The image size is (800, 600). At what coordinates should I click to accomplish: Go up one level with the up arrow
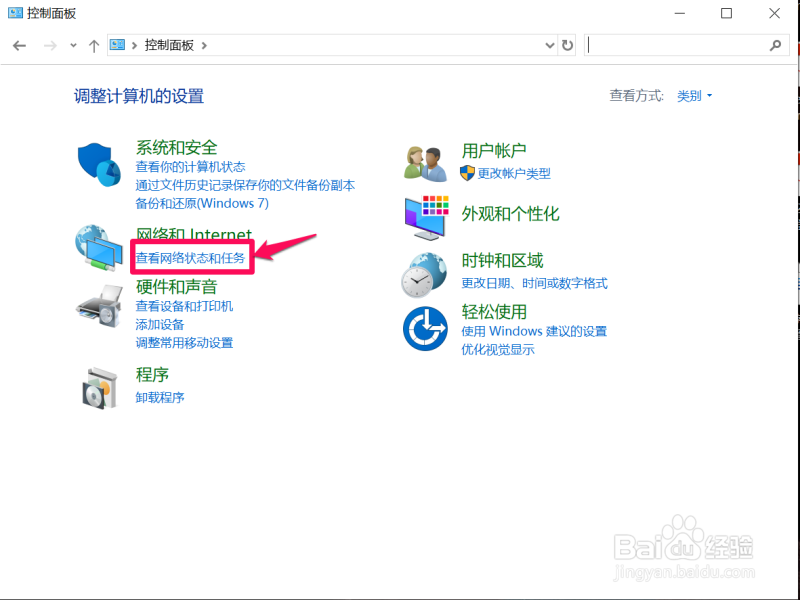point(93,45)
